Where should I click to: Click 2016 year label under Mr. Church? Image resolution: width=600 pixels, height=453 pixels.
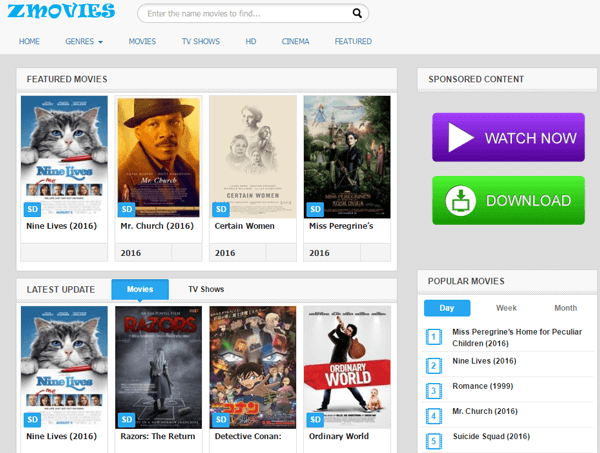point(131,253)
